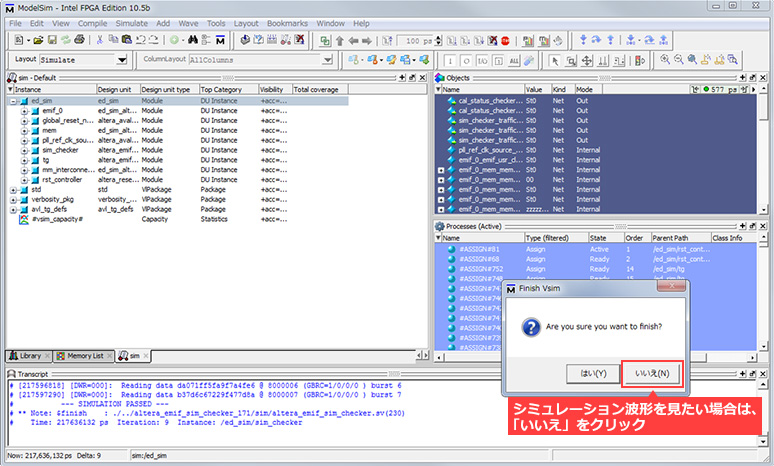The width and height of the screenshot is (774, 466).
Task: Click the run length 100 ps field
Action: click(414, 40)
